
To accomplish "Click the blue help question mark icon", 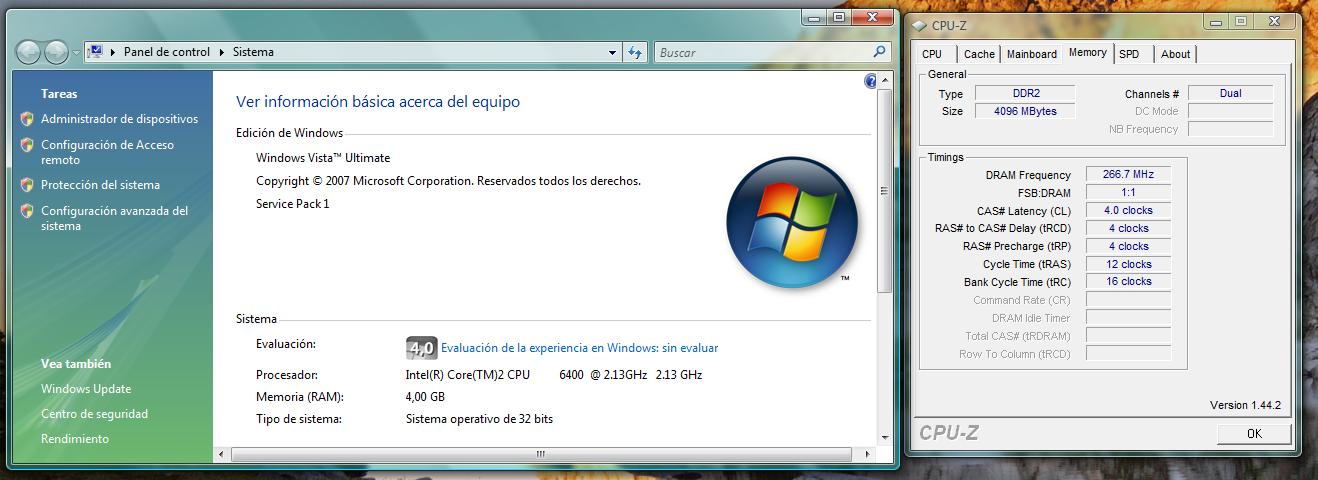I will [870, 80].
